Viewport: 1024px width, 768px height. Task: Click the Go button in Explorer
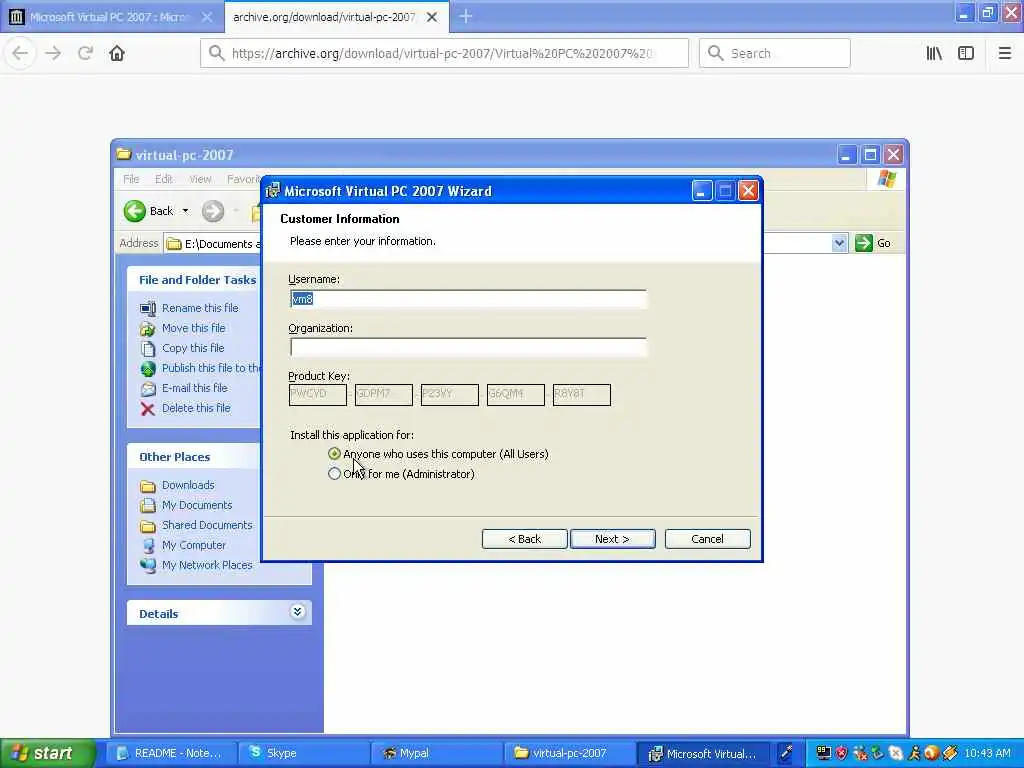click(873, 244)
